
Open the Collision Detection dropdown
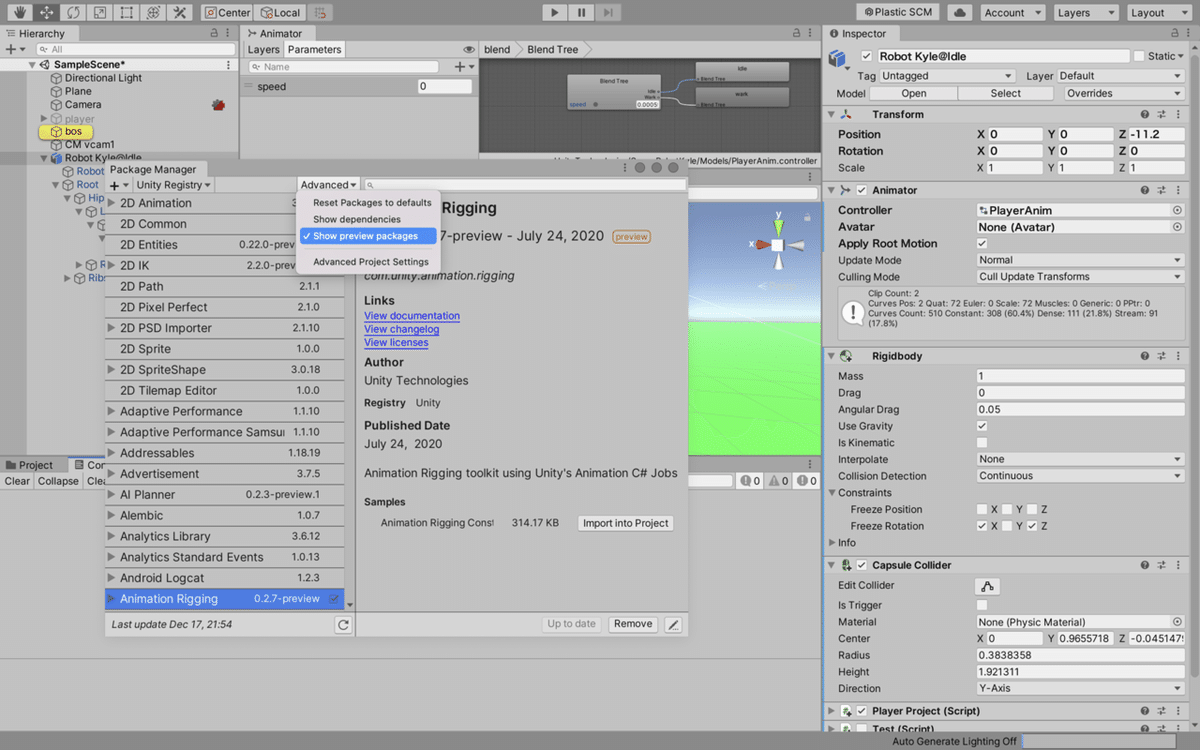1079,476
